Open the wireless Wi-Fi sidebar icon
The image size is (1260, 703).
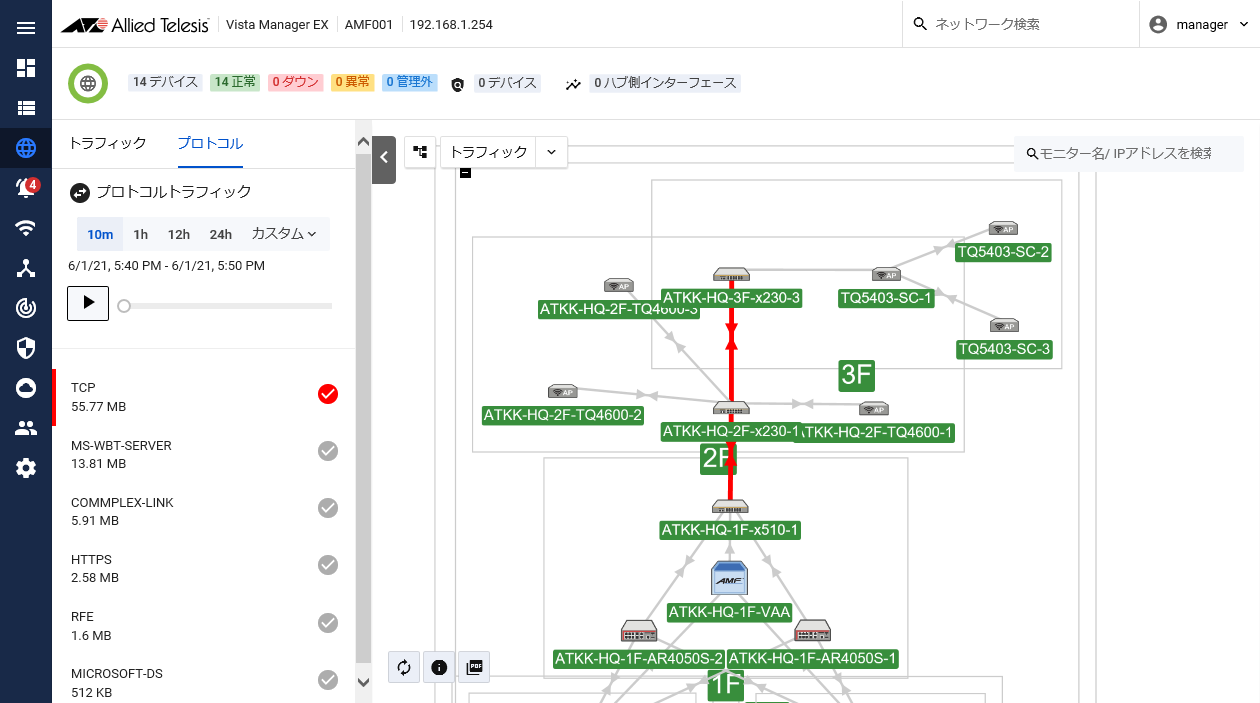pos(26,228)
